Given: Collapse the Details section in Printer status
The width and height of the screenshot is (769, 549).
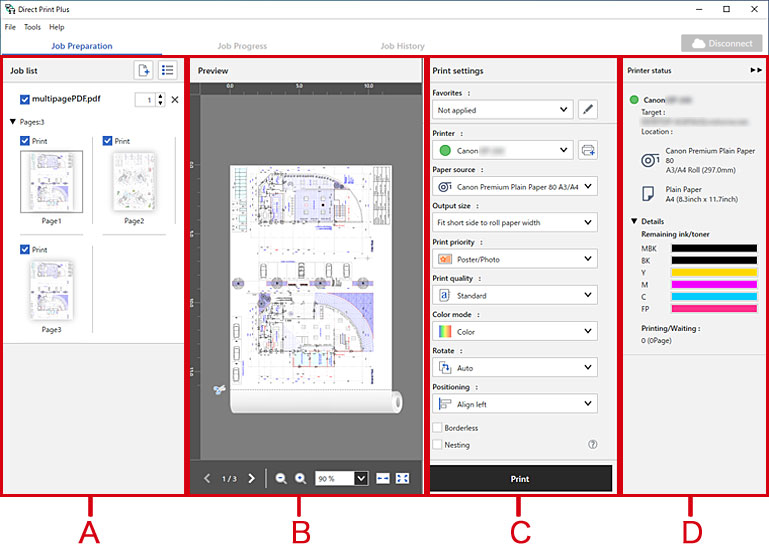Looking at the screenshot, I should tap(633, 221).
